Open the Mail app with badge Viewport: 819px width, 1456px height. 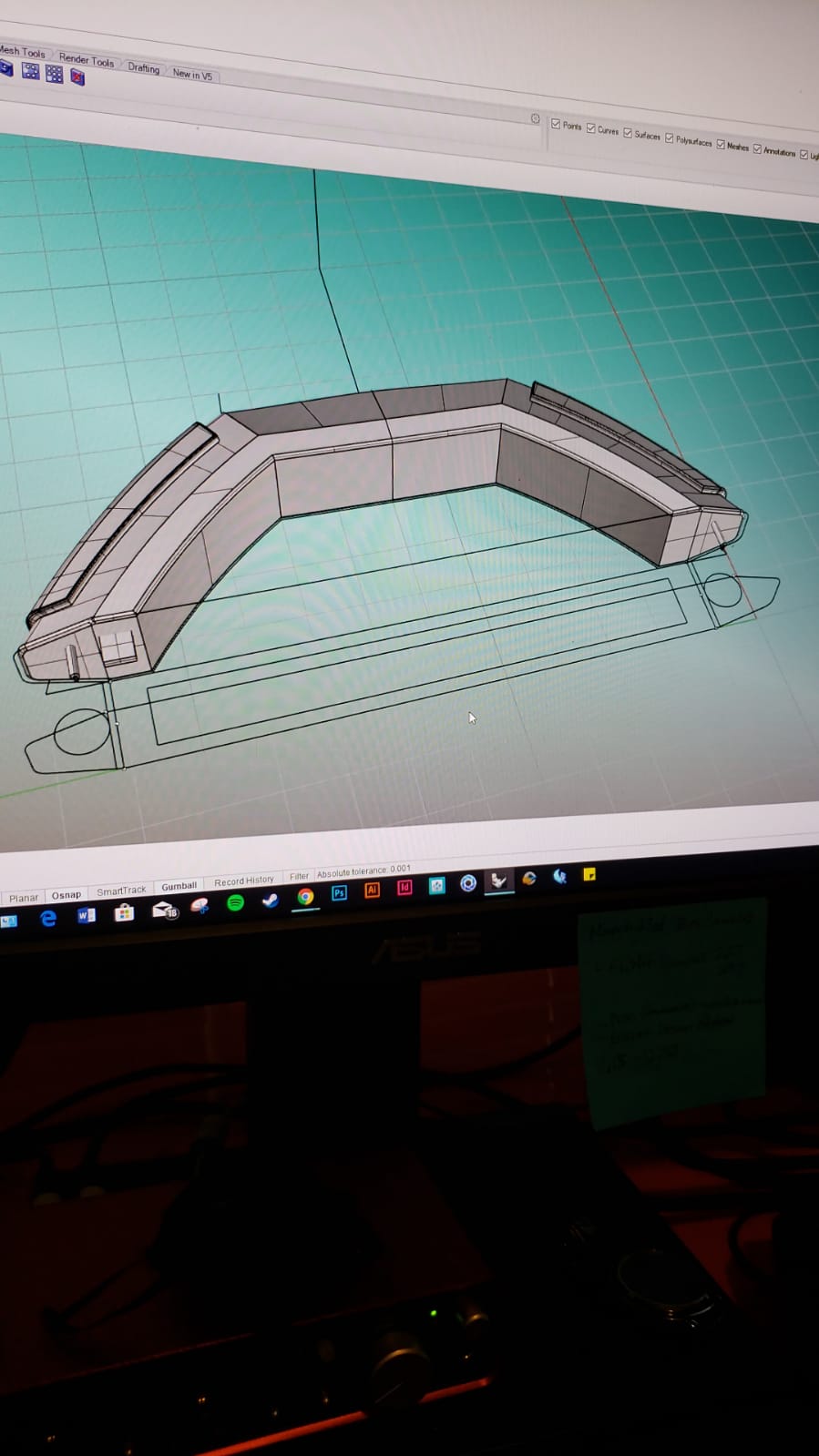point(164,909)
